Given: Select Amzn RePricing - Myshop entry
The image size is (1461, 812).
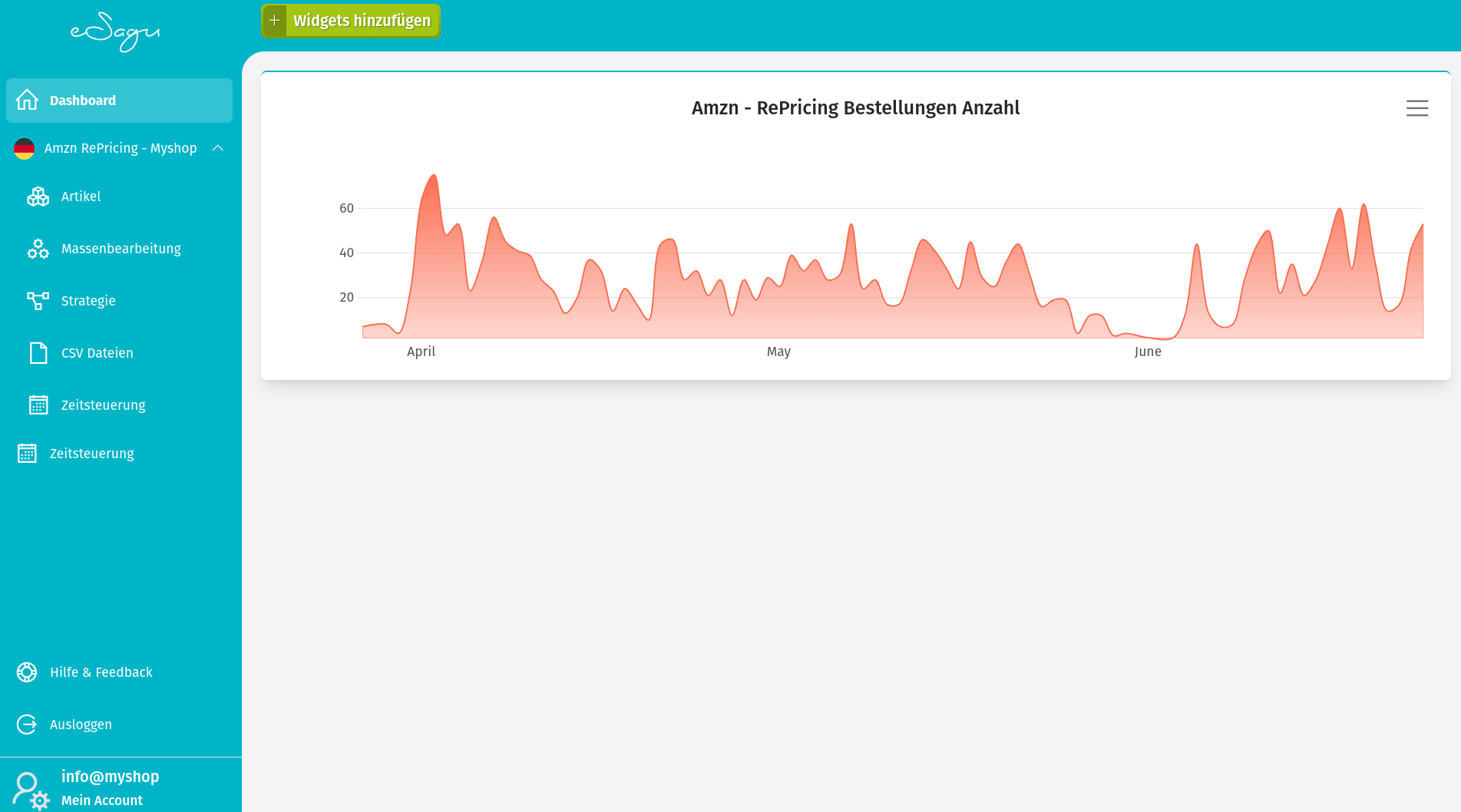Looking at the screenshot, I should click(x=121, y=148).
